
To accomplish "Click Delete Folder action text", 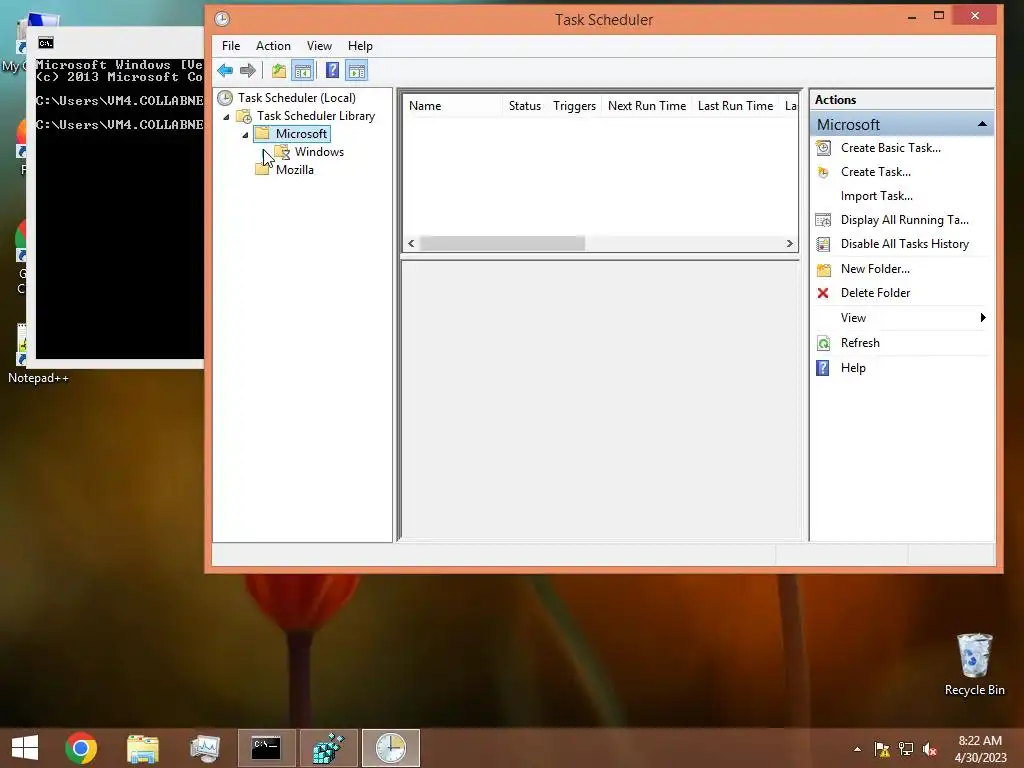I will (x=875, y=293).
